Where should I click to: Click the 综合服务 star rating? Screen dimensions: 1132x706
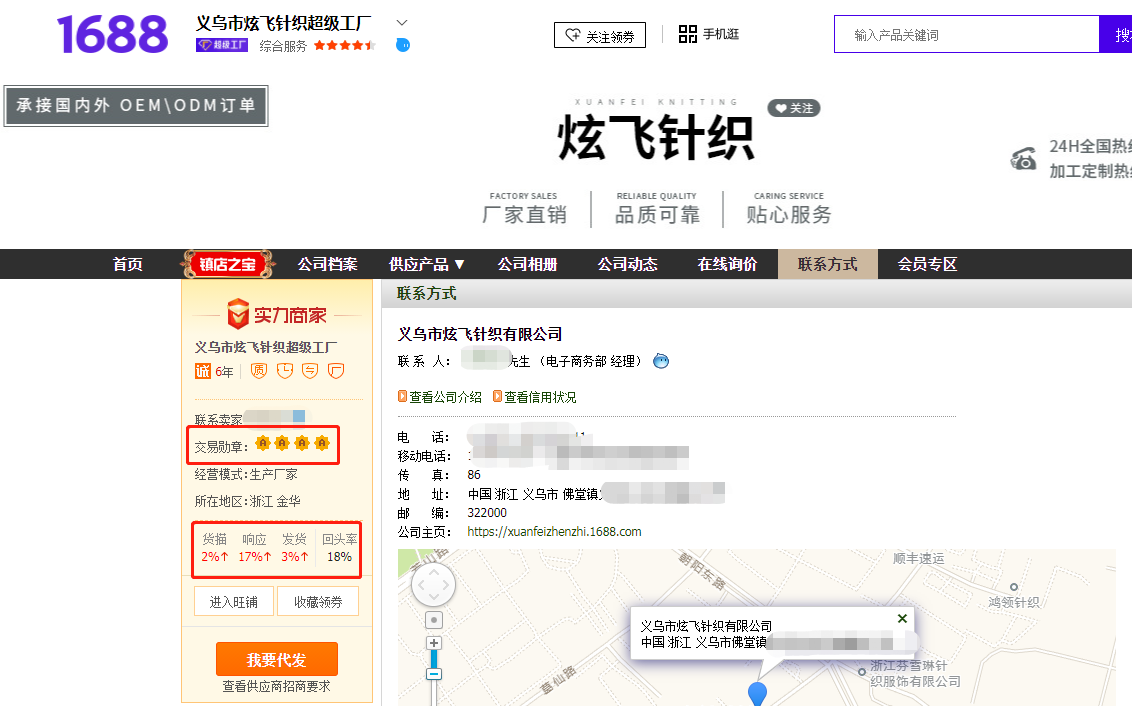click(x=345, y=45)
